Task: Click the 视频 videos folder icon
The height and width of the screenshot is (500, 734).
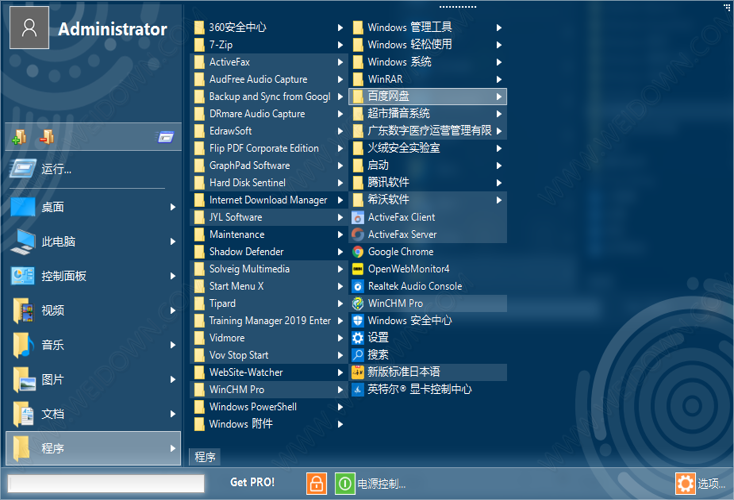Action: coord(23,310)
